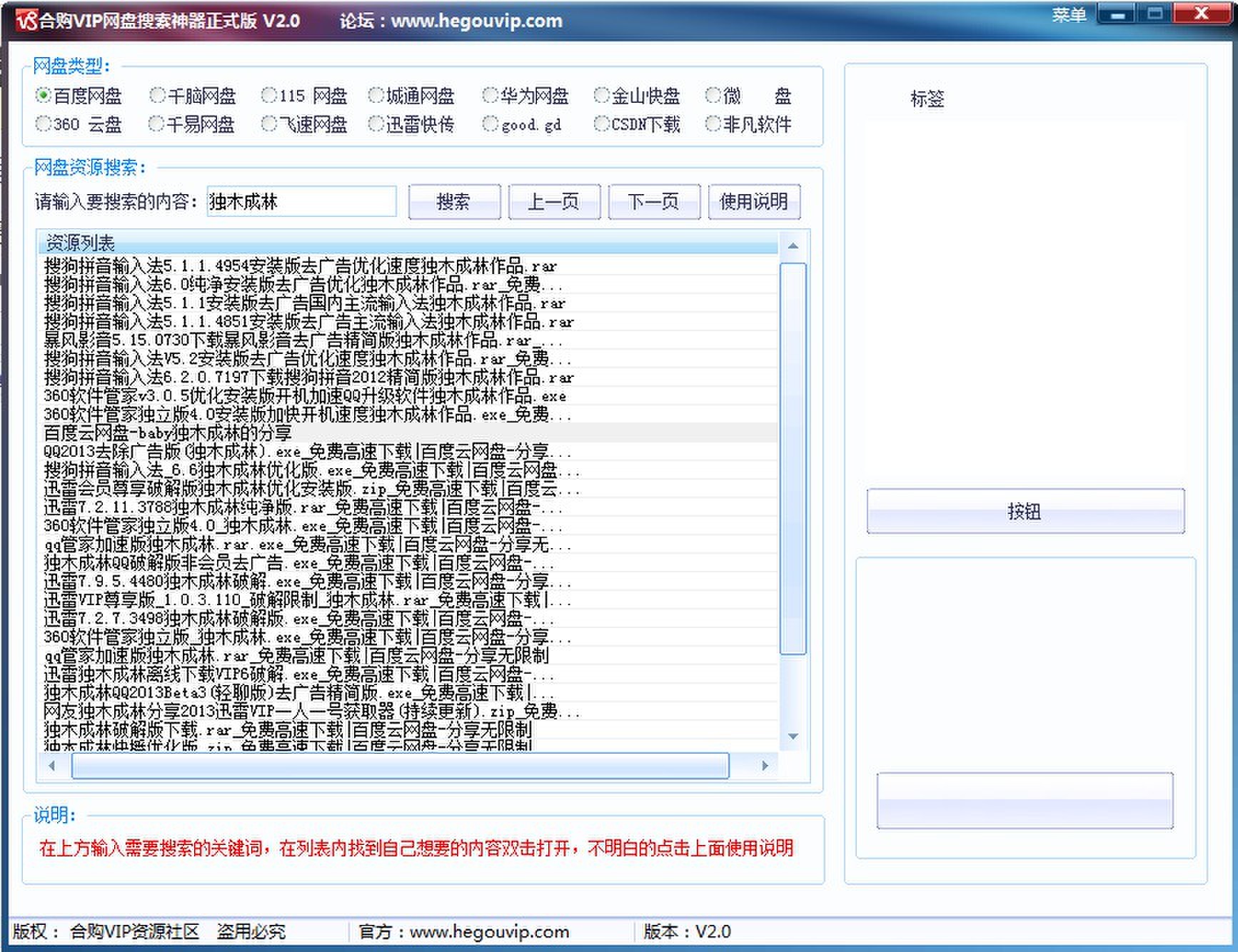Select 金山快盘 radio button

tap(637, 95)
